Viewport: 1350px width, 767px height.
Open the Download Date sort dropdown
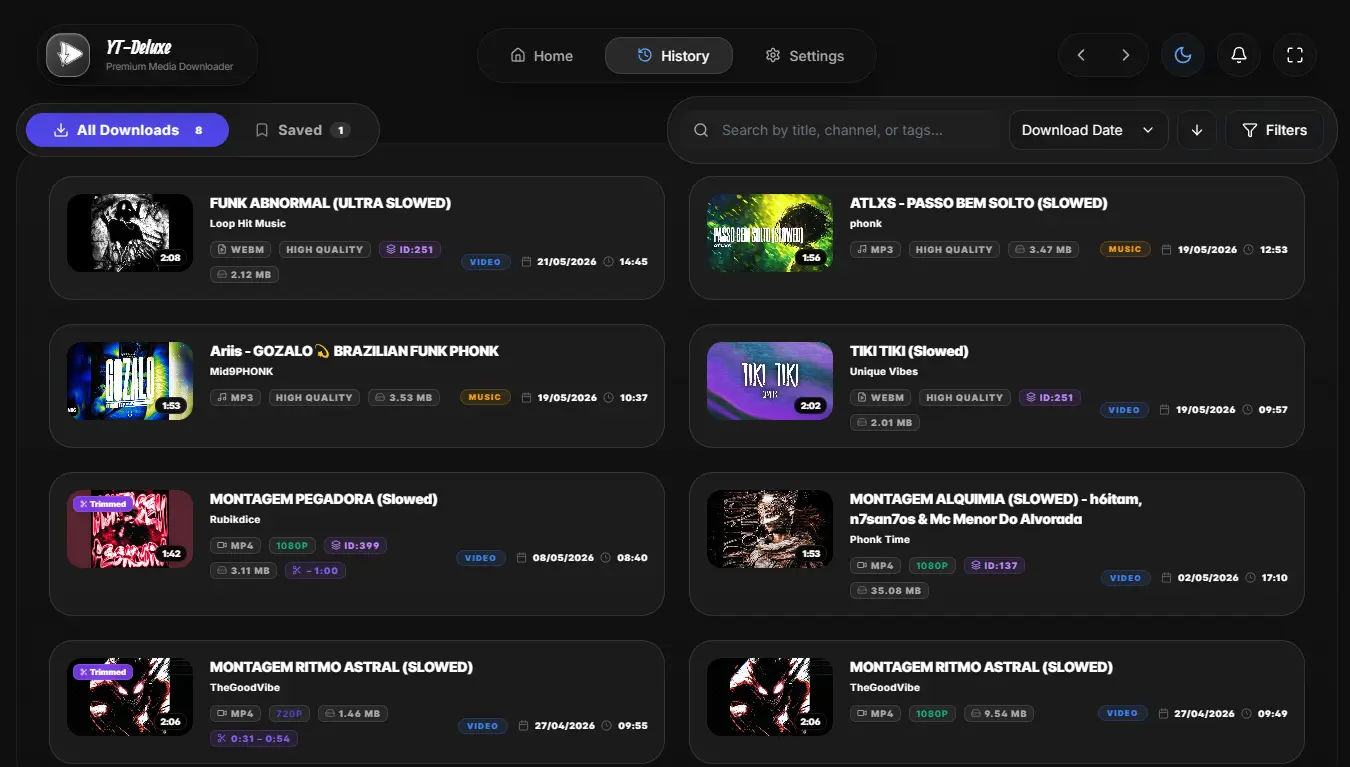click(x=1089, y=130)
